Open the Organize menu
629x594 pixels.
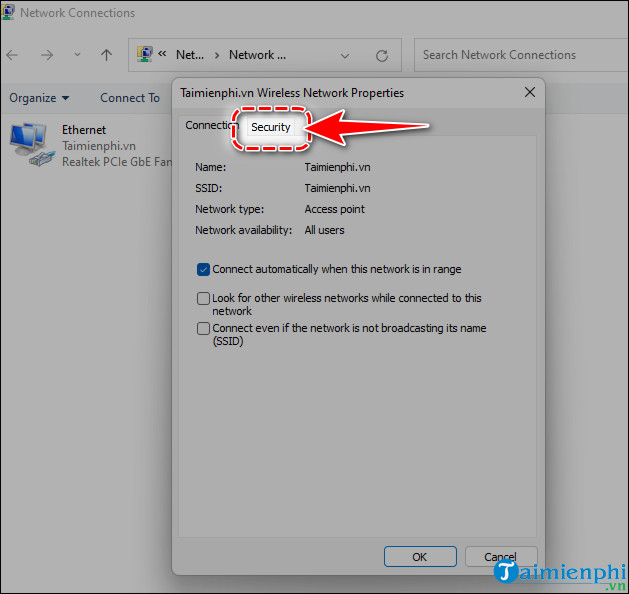pos(39,98)
